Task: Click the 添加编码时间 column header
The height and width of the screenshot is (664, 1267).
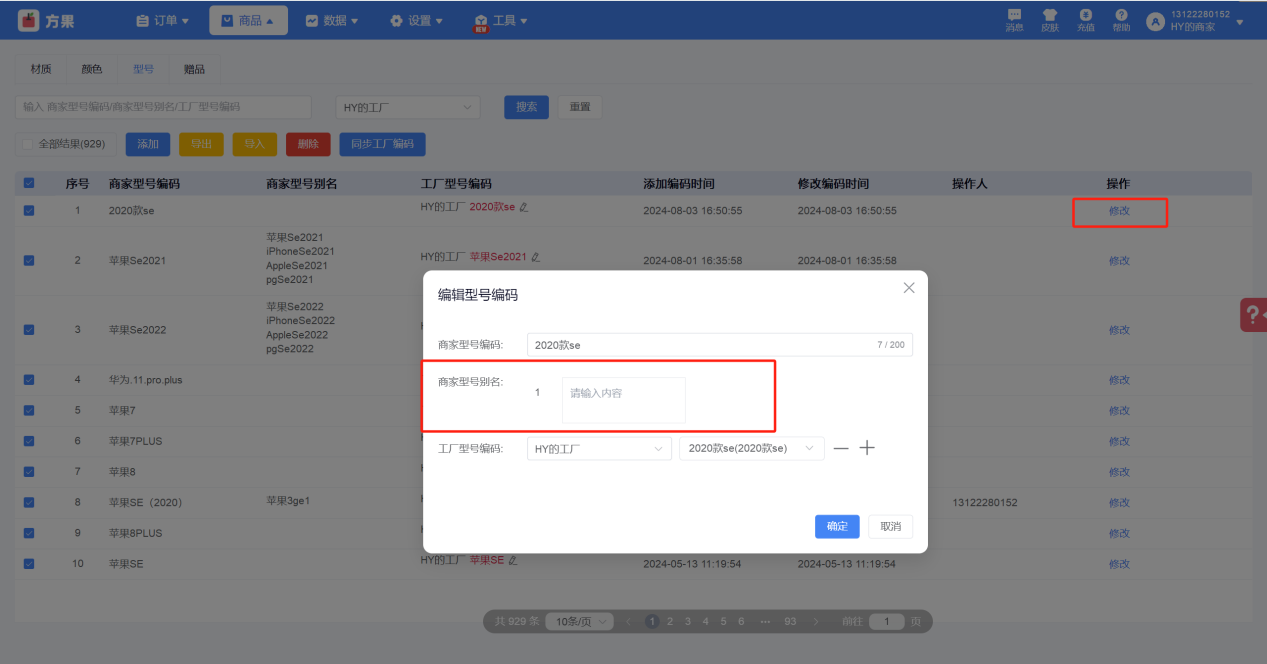Action: tap(679, 184)
